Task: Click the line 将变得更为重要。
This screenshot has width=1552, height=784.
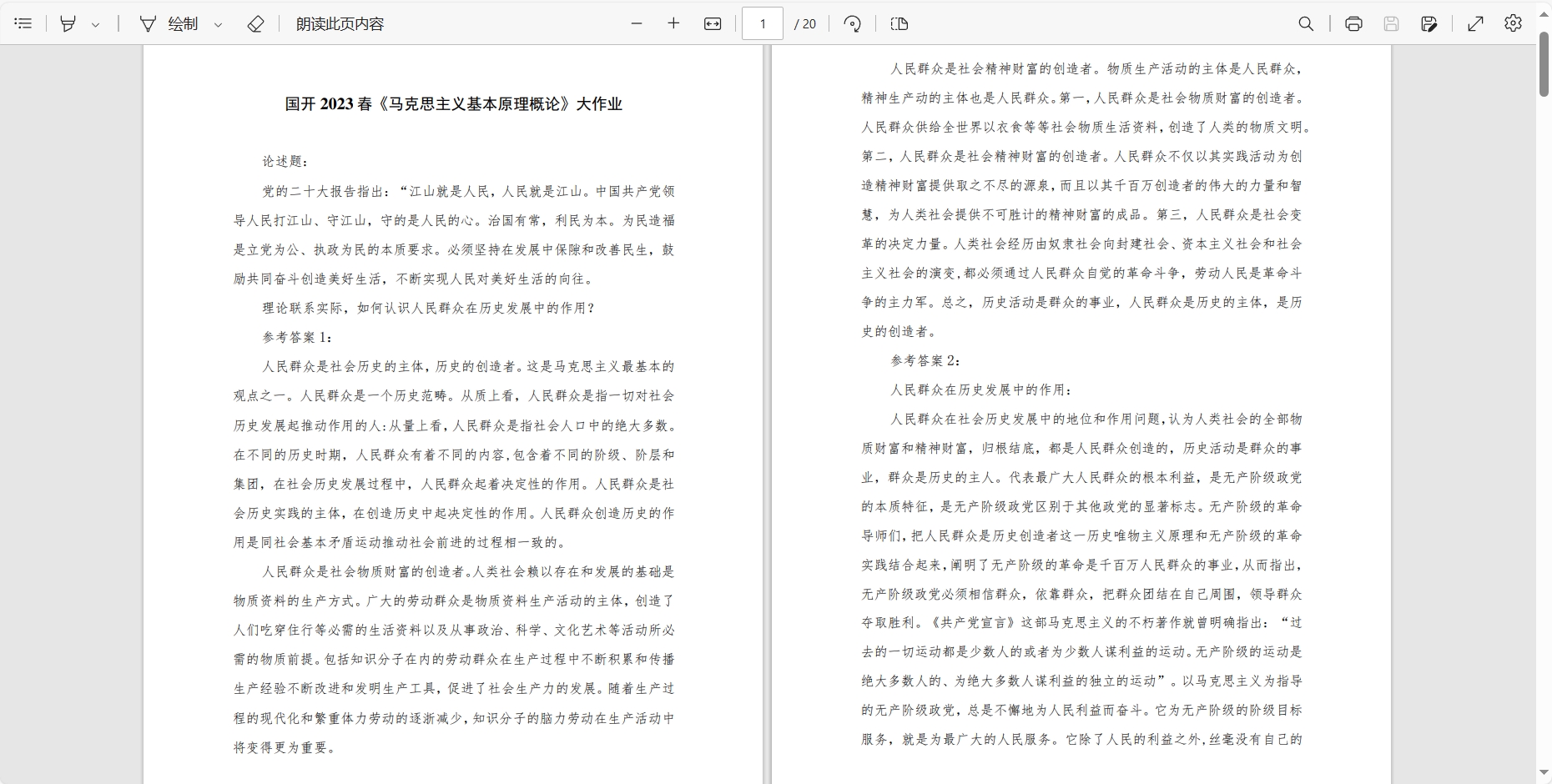Action: pyautogui.click(x=285, y=747)
